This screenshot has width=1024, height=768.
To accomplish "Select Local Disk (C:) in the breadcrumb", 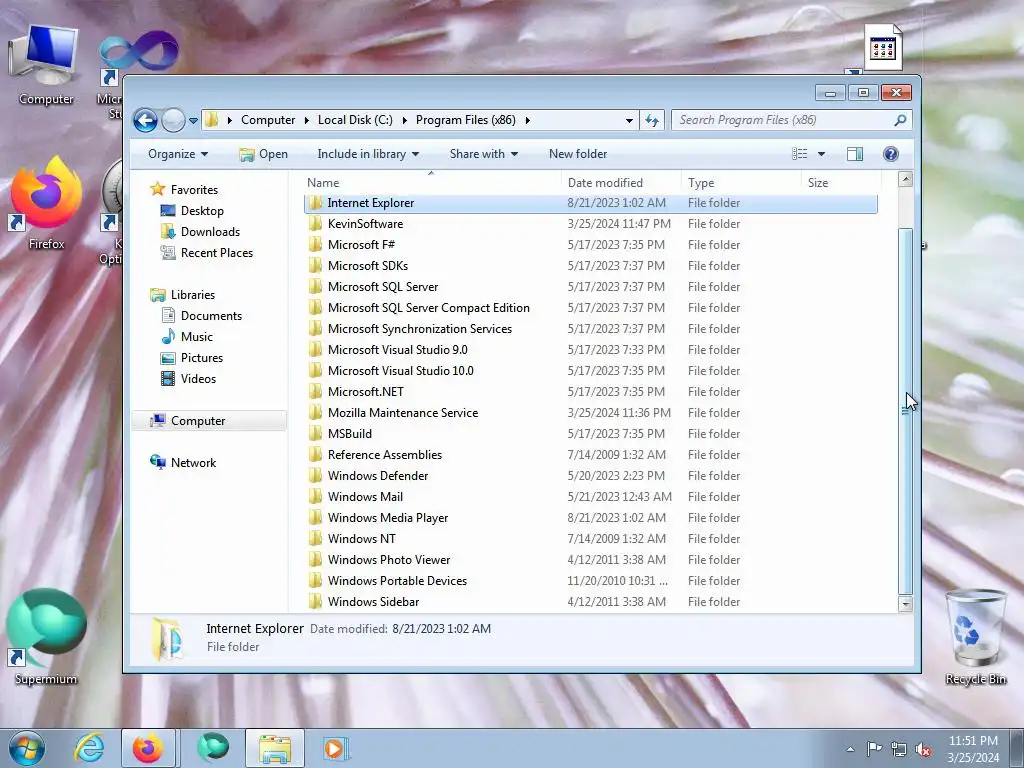I will pyautogui.click(x=355, y=120).
